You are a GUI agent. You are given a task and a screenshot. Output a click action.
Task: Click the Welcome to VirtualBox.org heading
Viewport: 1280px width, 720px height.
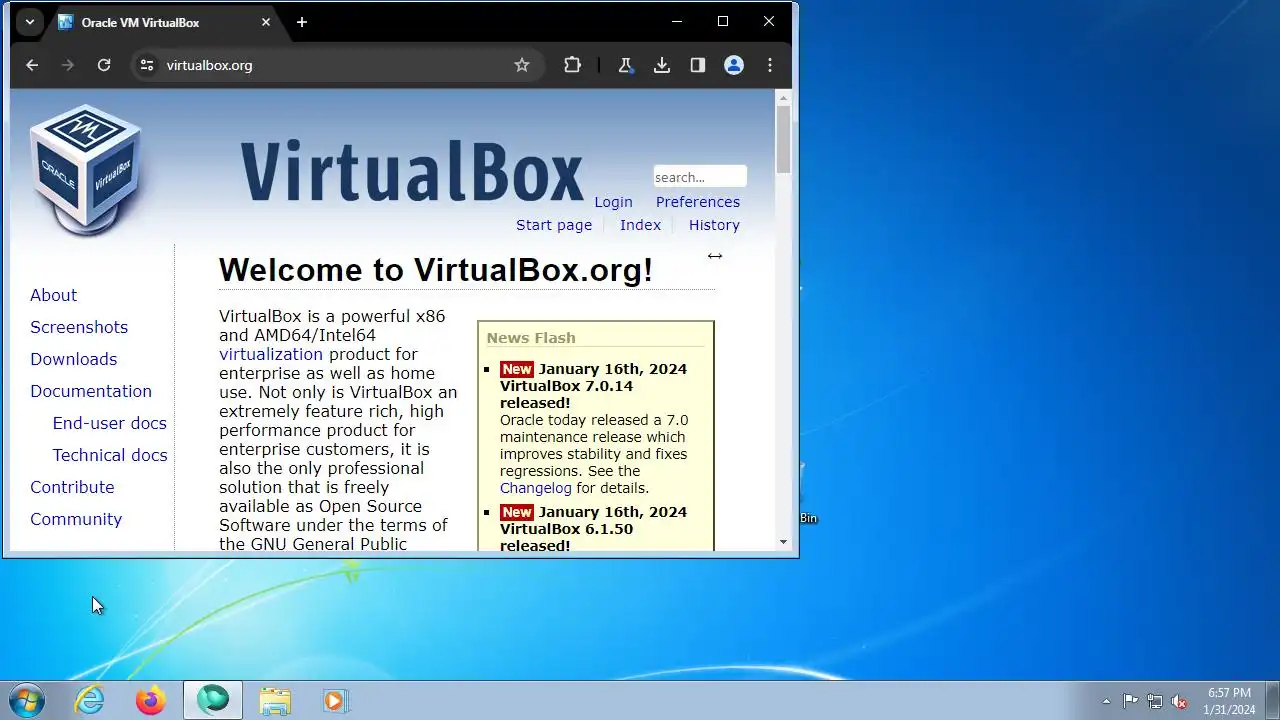(x=436, y=270)
